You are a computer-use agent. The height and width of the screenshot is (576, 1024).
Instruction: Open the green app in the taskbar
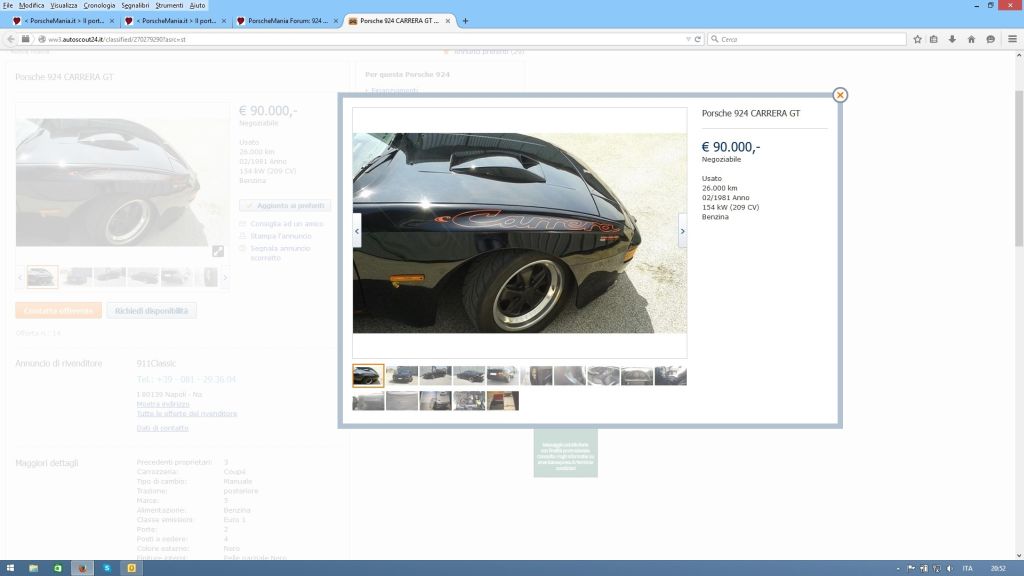pyautogui.click(x=57, y=568)
